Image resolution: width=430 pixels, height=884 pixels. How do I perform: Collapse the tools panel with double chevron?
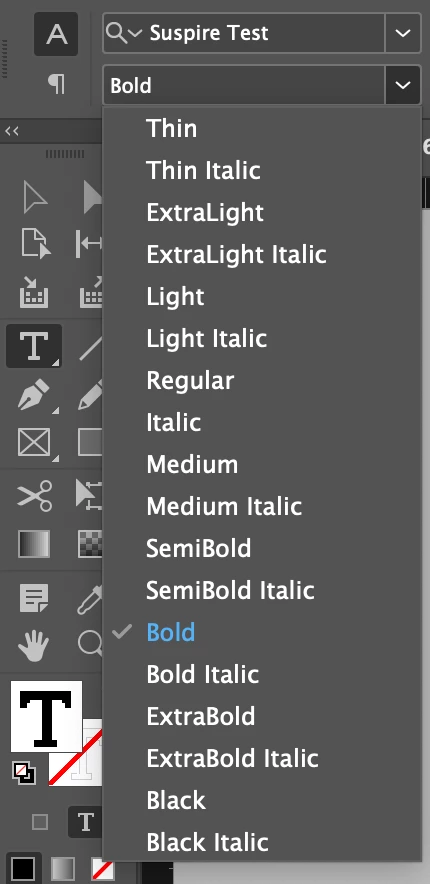[12, 131]
